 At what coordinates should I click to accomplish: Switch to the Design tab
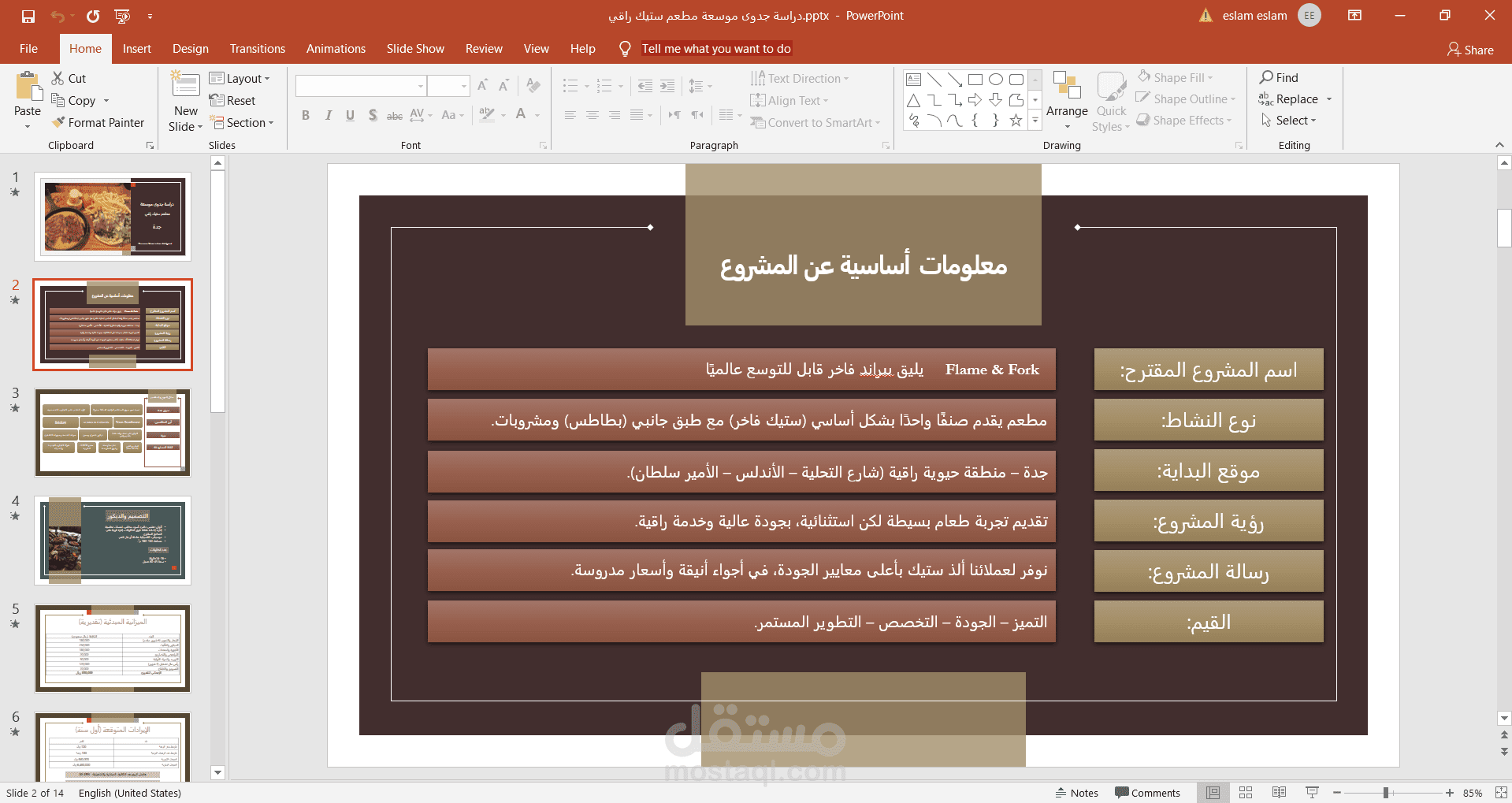point(191,49)
